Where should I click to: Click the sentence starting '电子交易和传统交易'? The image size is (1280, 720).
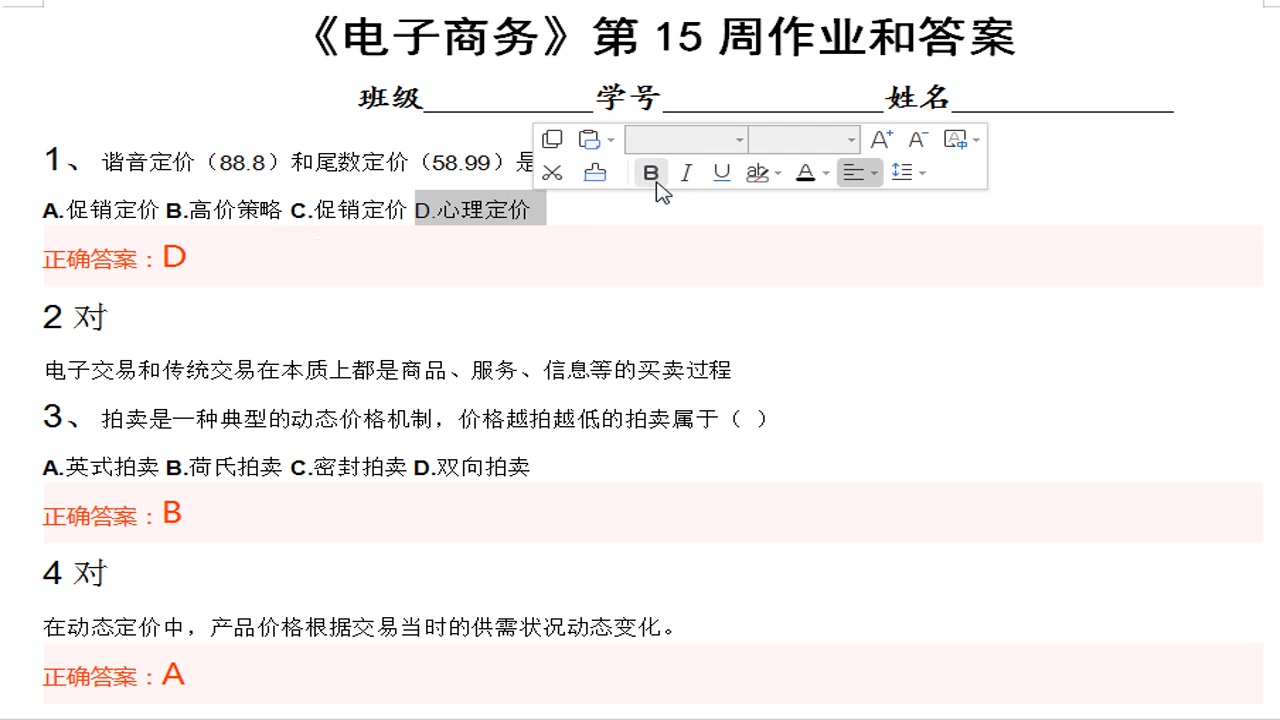[x=388, y=370]
